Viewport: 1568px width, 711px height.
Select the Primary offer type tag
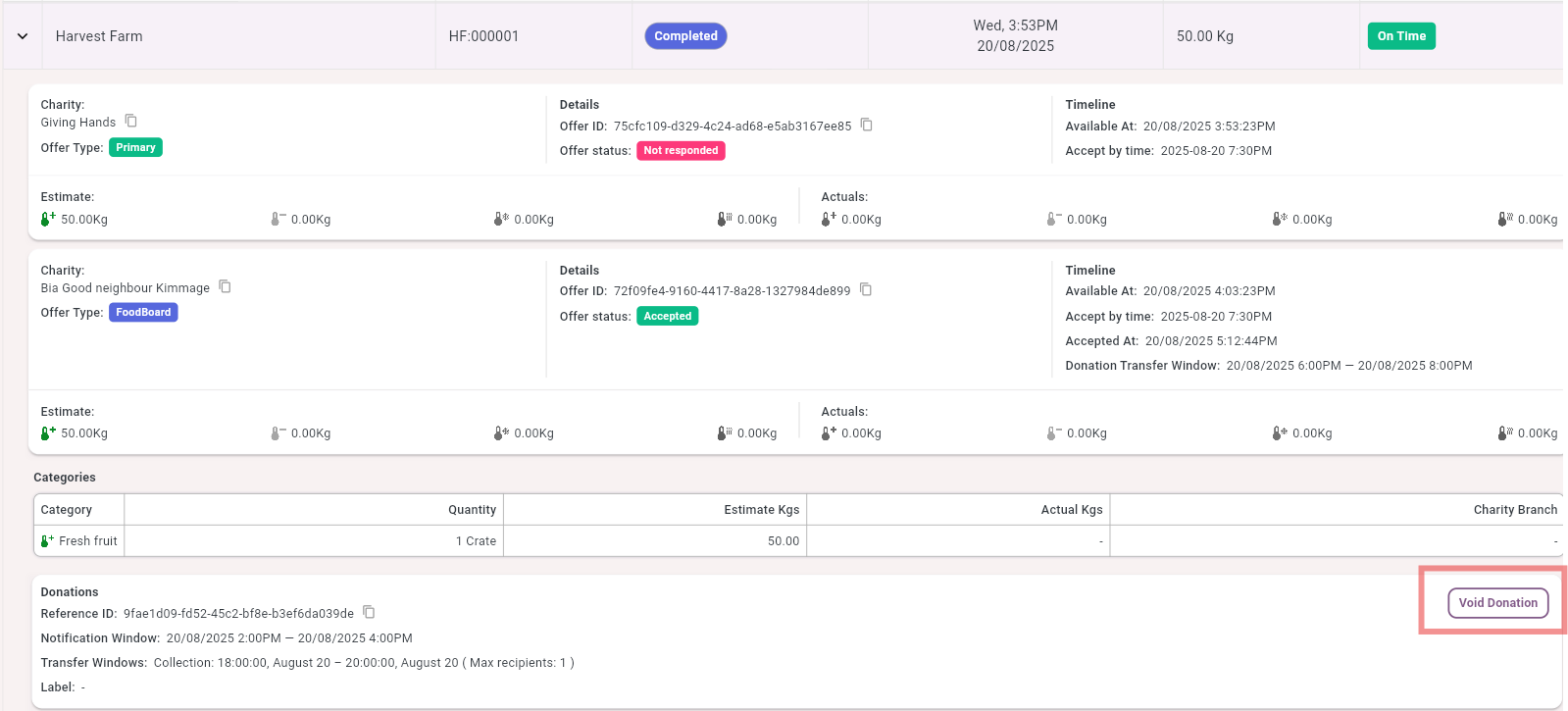tap(135, 148)
